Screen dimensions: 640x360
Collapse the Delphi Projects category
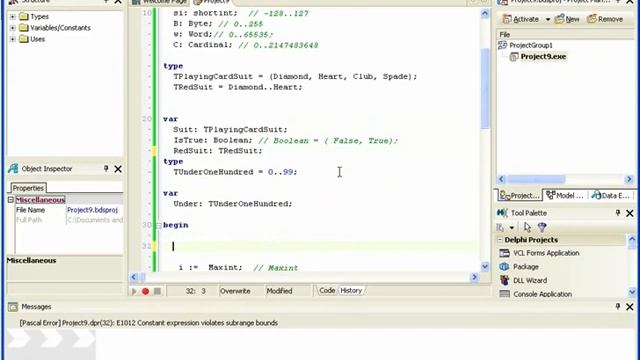tap(500, 240)
